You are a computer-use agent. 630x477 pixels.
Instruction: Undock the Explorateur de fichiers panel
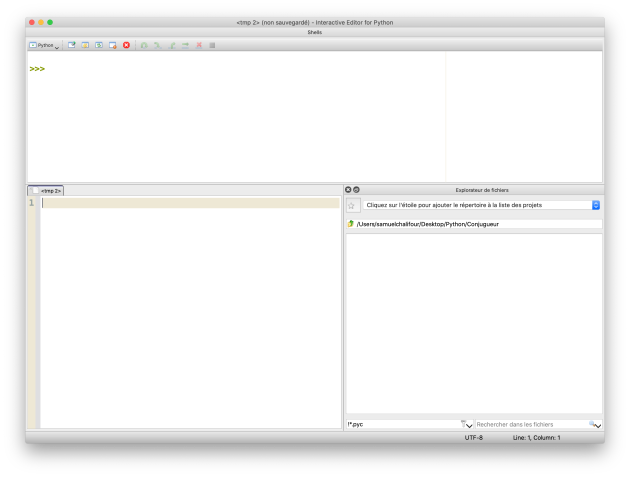356,189
